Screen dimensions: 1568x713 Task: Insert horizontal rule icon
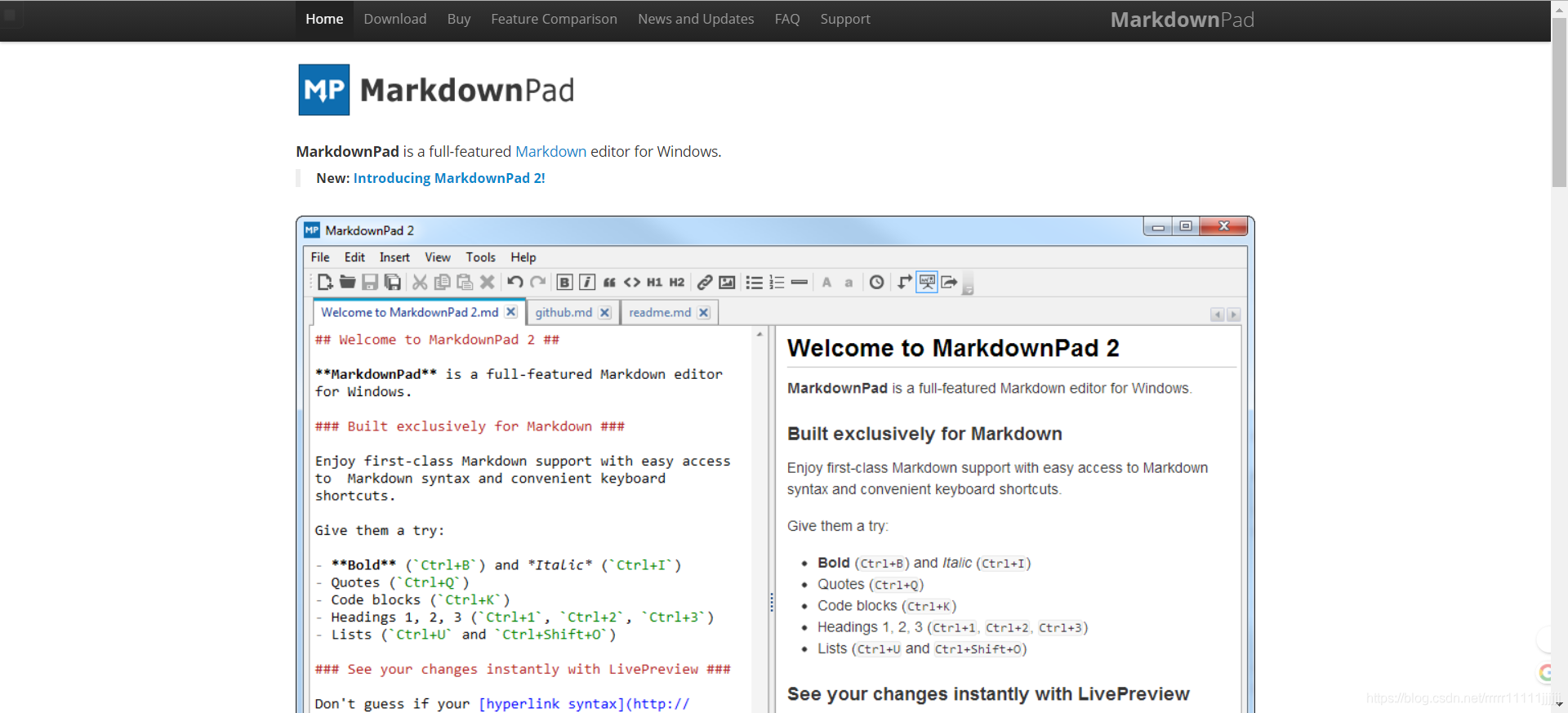[800, 283]
